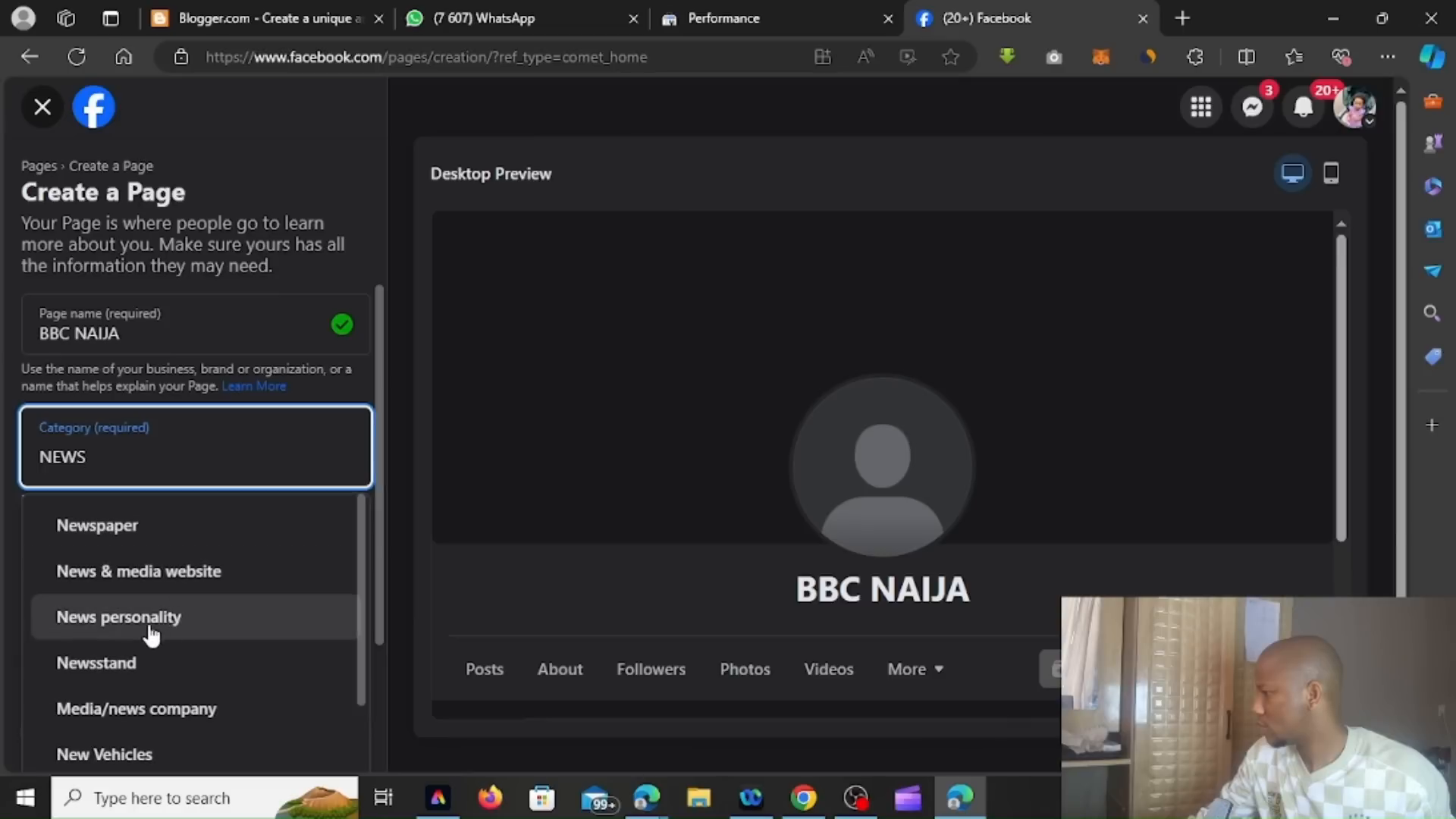Open Microsoft Store from the taskbar
The width and height of the screenshot is (1456, 819).
[541, 798]
